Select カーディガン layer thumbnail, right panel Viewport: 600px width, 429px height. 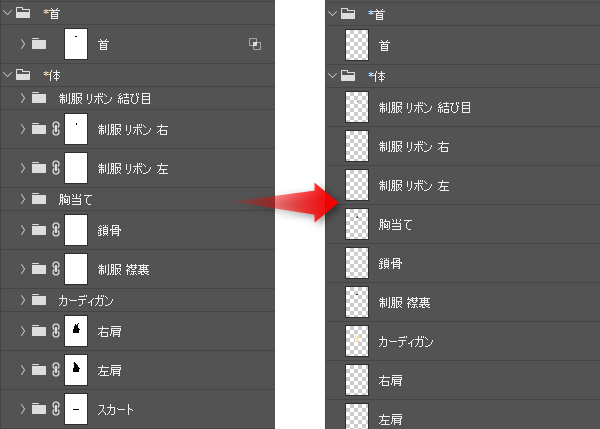pos(357,341)
